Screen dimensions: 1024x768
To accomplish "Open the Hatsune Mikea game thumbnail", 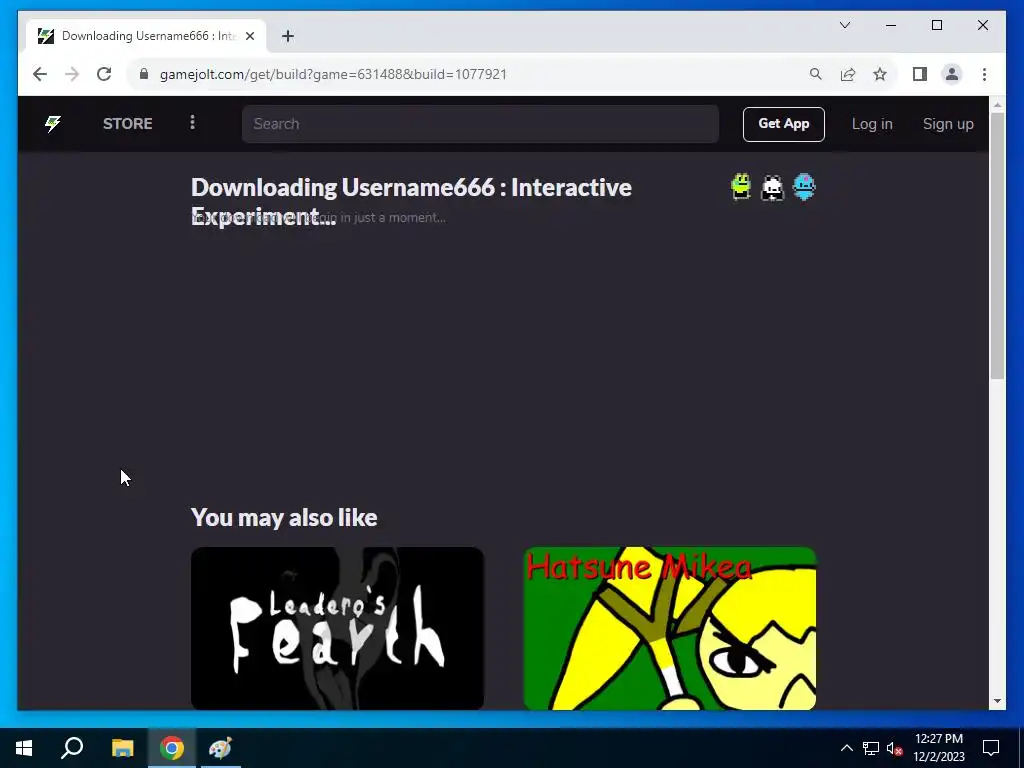I will pyautogui.click(x=670, y=628).
